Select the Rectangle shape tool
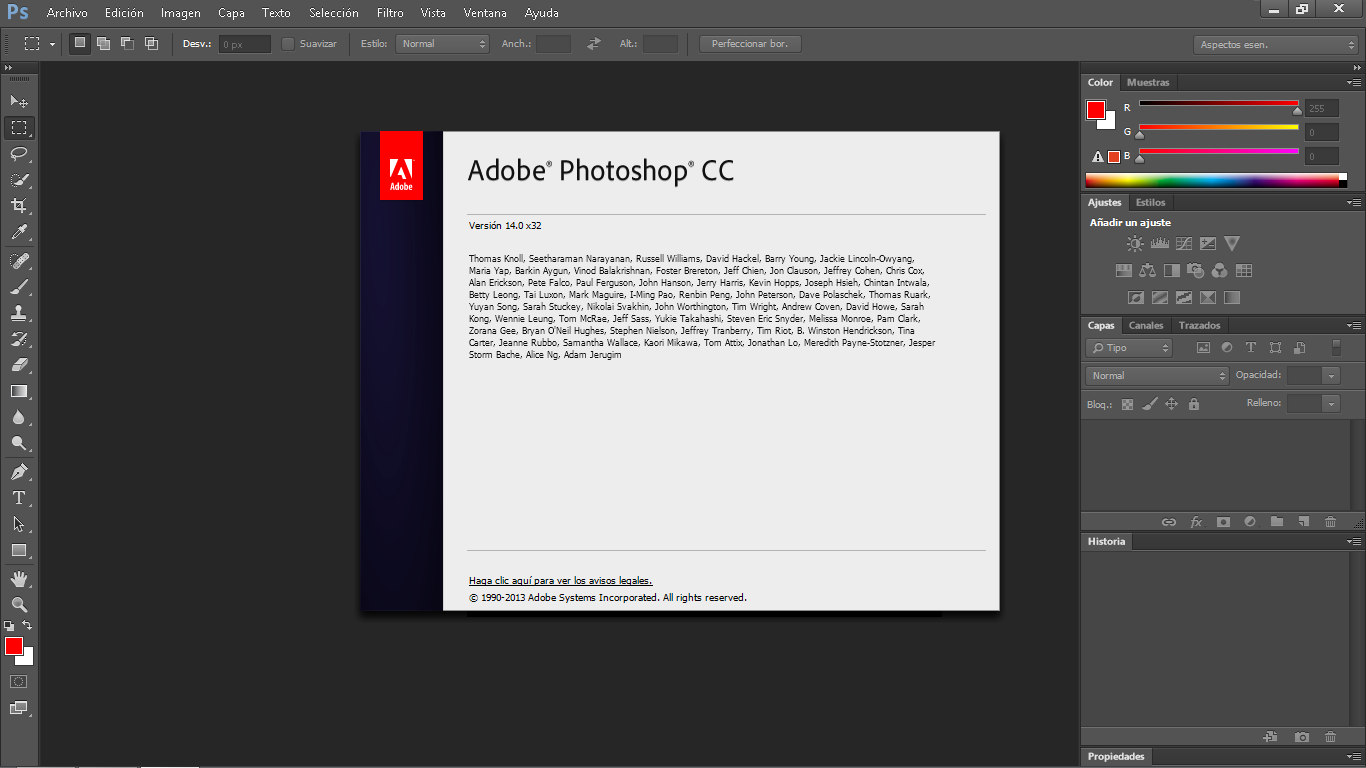The width and height of the screenshot is (1366, 768). tap(19, 550)
